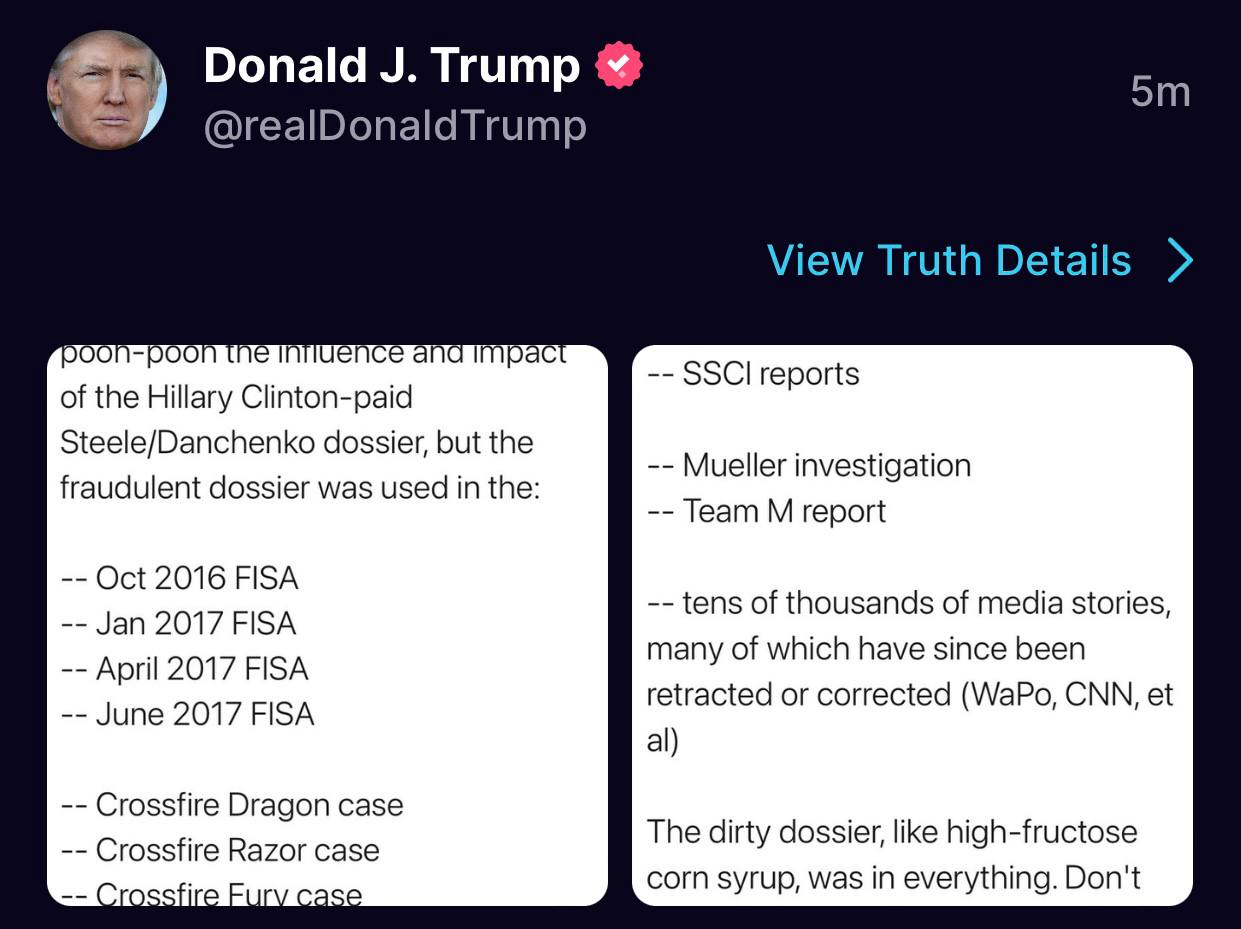Screen dimensions: 1241x929
Task: Click the Mueller investigation line
Action: (809, 465)
